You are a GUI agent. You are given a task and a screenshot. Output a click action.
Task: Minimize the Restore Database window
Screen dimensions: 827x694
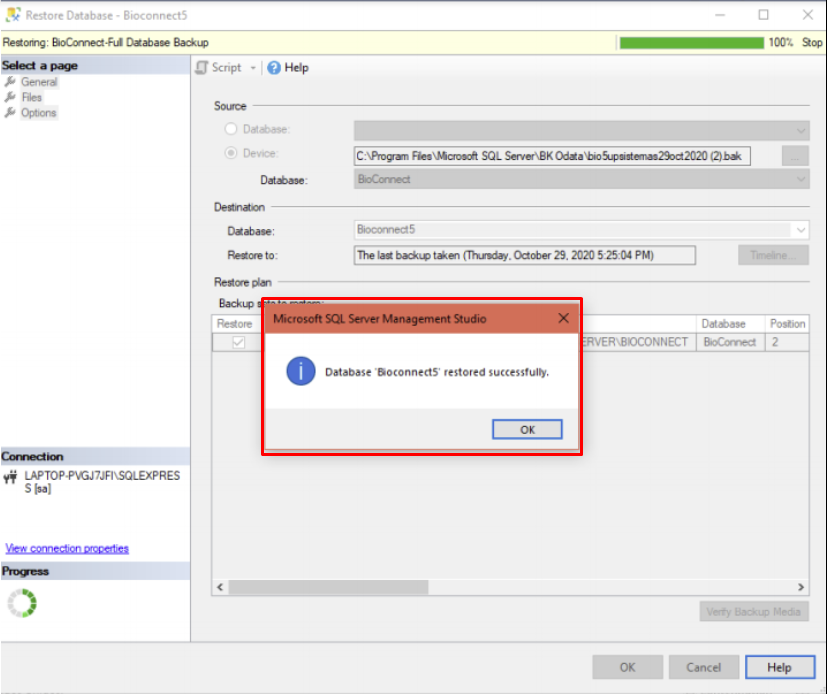coord(720,15)
